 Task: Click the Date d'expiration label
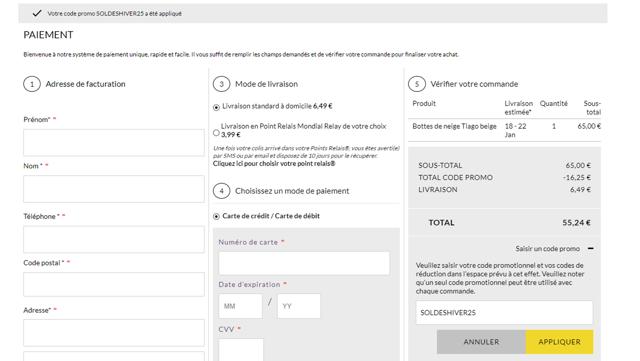(x=249, y=285)
